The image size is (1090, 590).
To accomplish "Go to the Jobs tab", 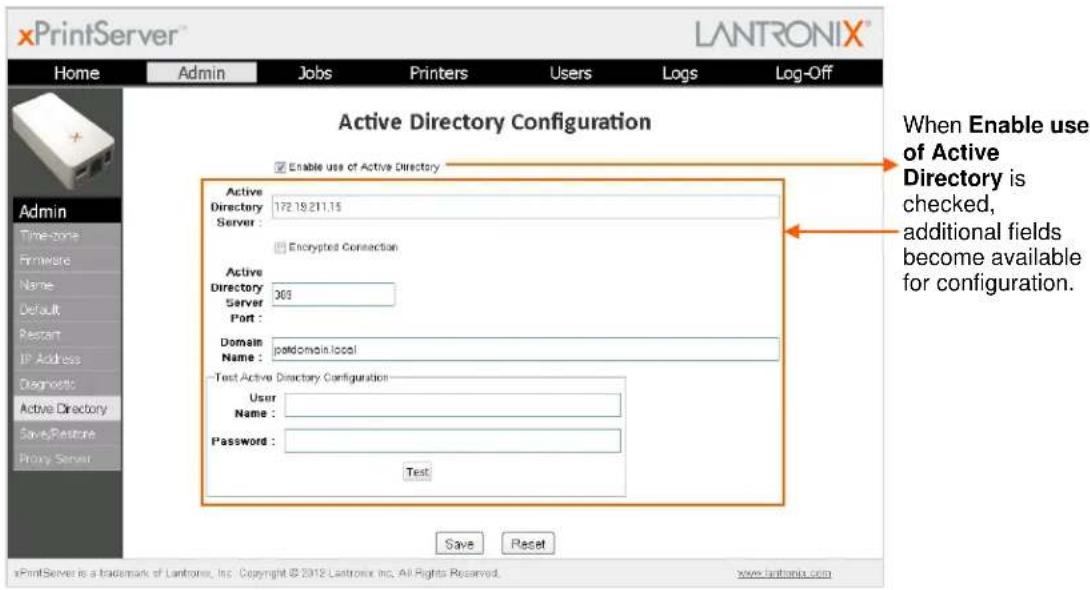I will 315,73.
